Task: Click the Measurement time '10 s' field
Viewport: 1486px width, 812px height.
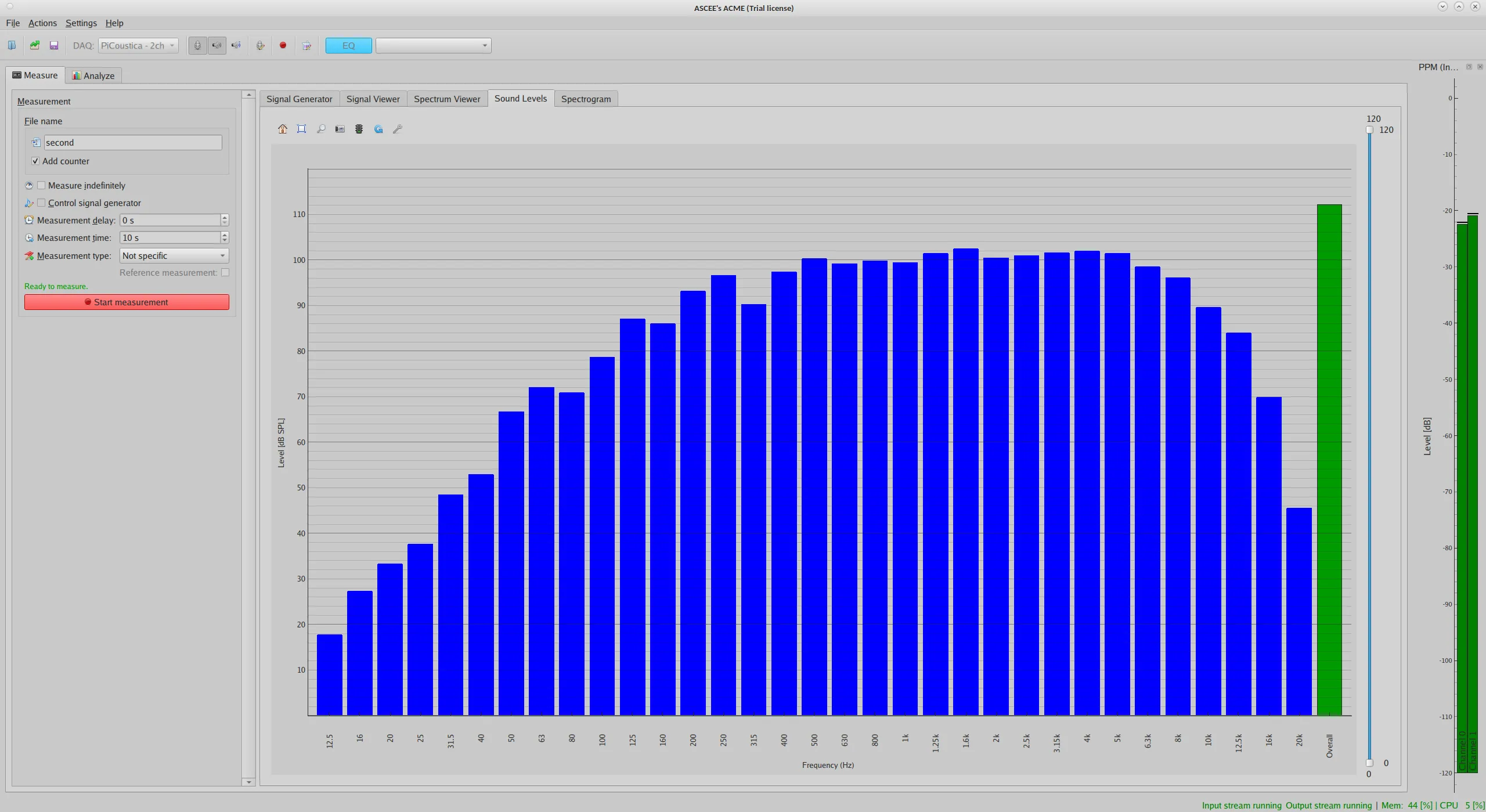Action: [x=170, y=237]
